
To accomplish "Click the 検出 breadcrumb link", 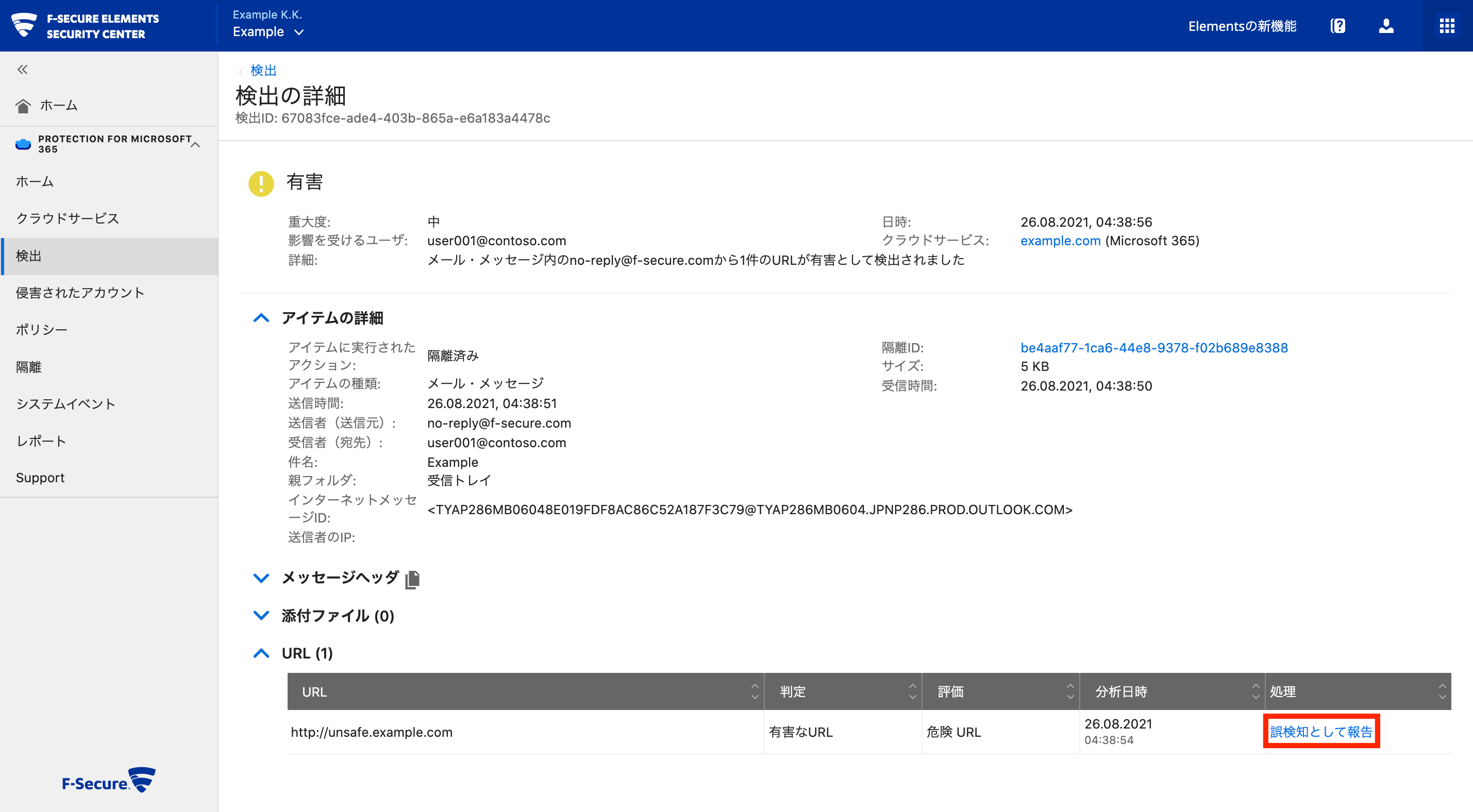I will coord(263,71).
